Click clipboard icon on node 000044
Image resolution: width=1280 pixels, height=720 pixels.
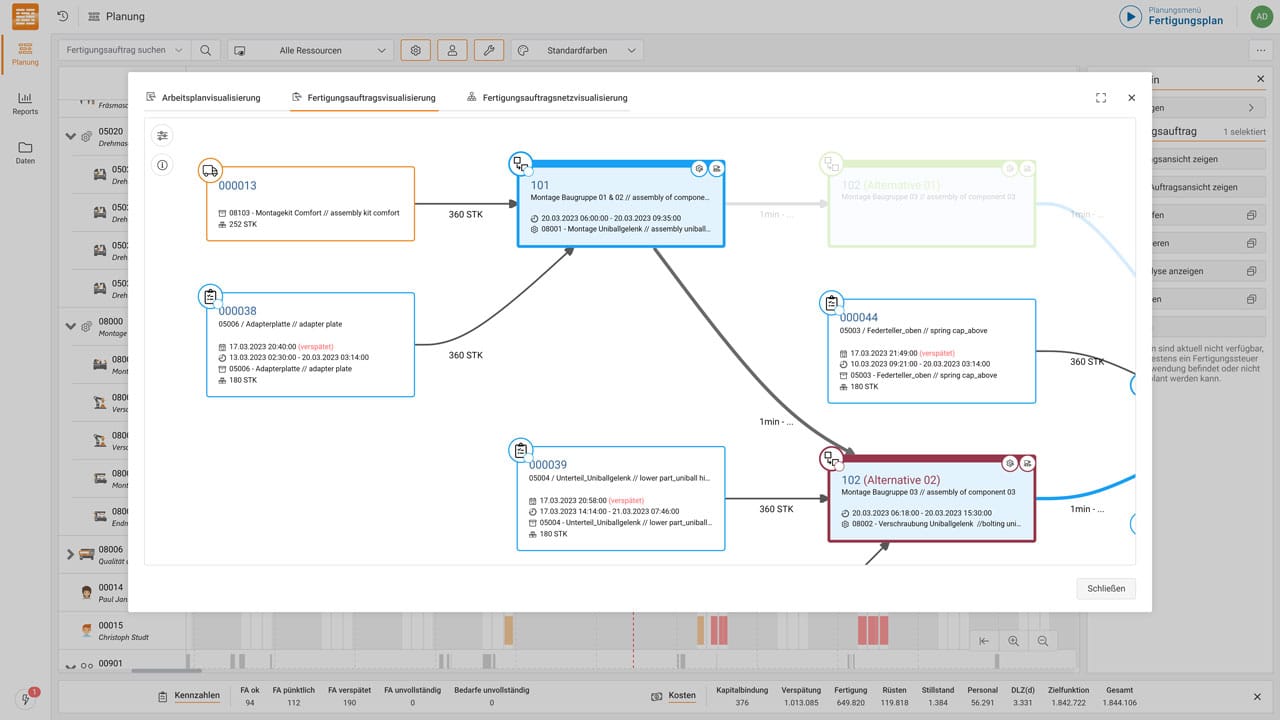831,303
